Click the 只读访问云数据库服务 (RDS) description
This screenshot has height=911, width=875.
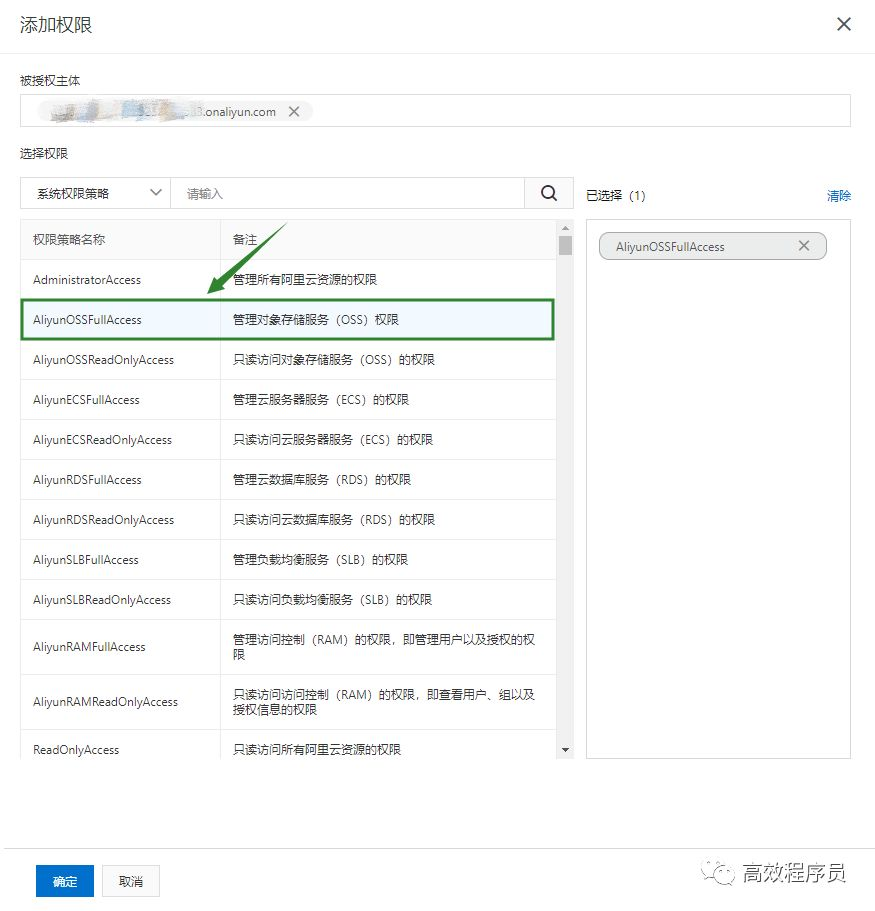pyautogui.click(x=333, y=520)
